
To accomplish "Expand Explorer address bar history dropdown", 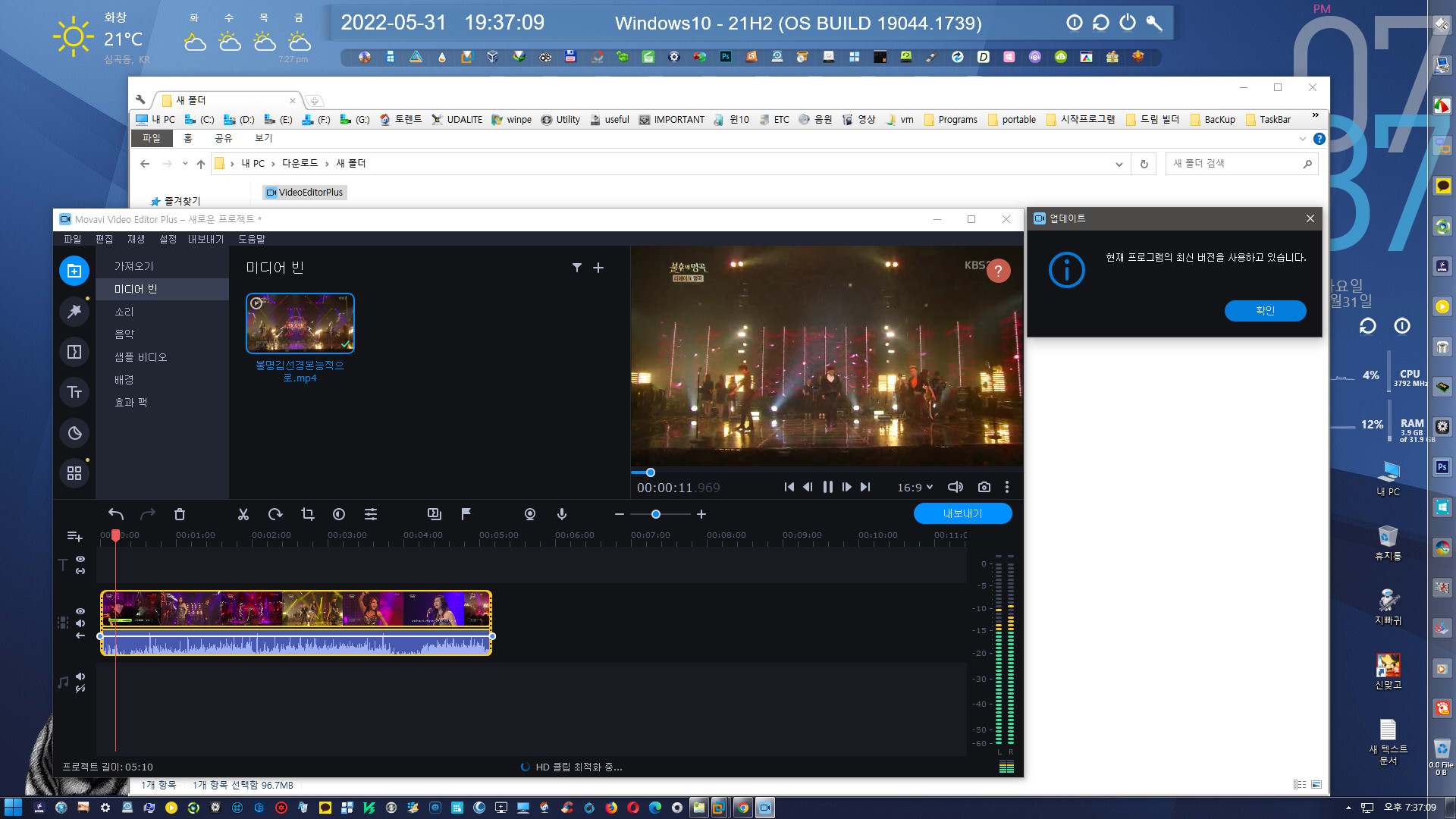I will click(x=1119, y=164).
